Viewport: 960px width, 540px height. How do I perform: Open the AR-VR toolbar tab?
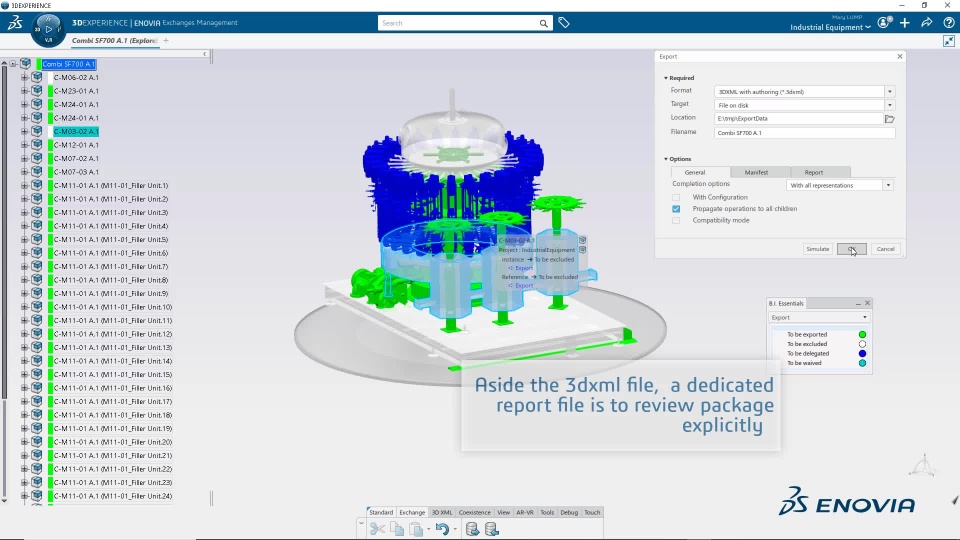[x=525, y=512]
